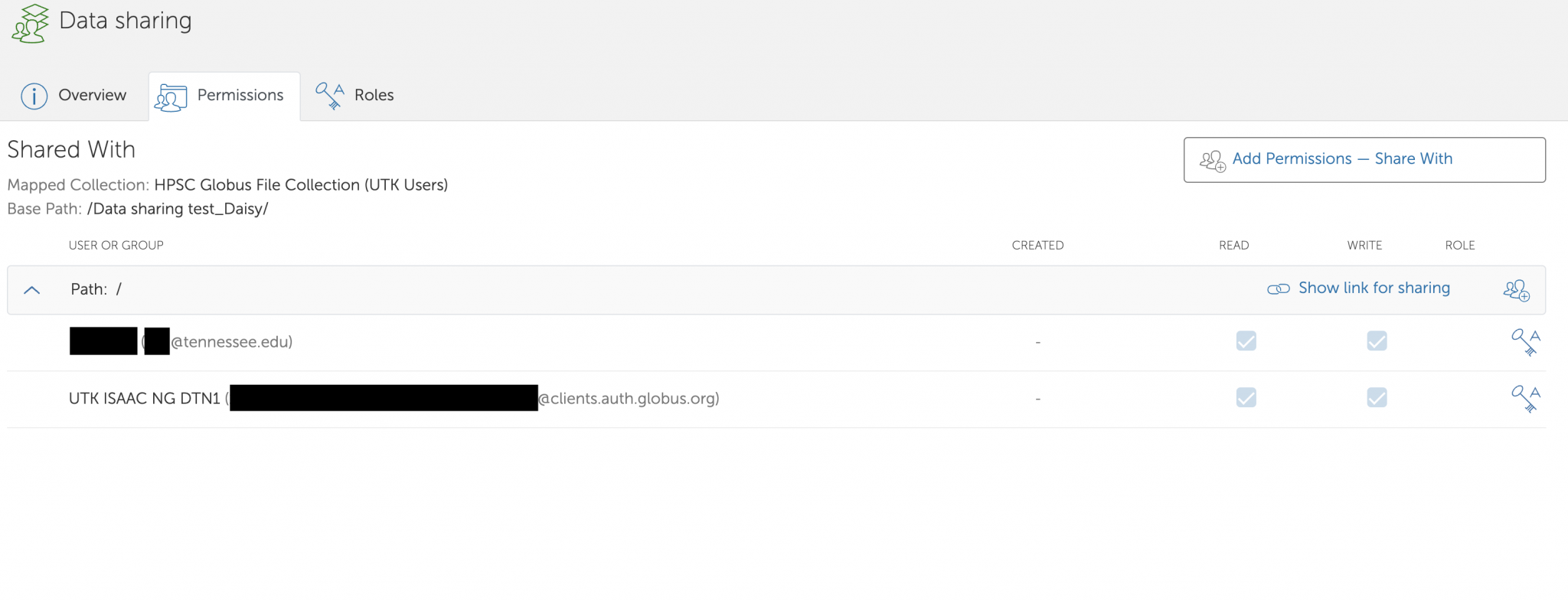Click the Permissions tab people icon
Viewport: 1568px width, 600px height.
point(171,97)
